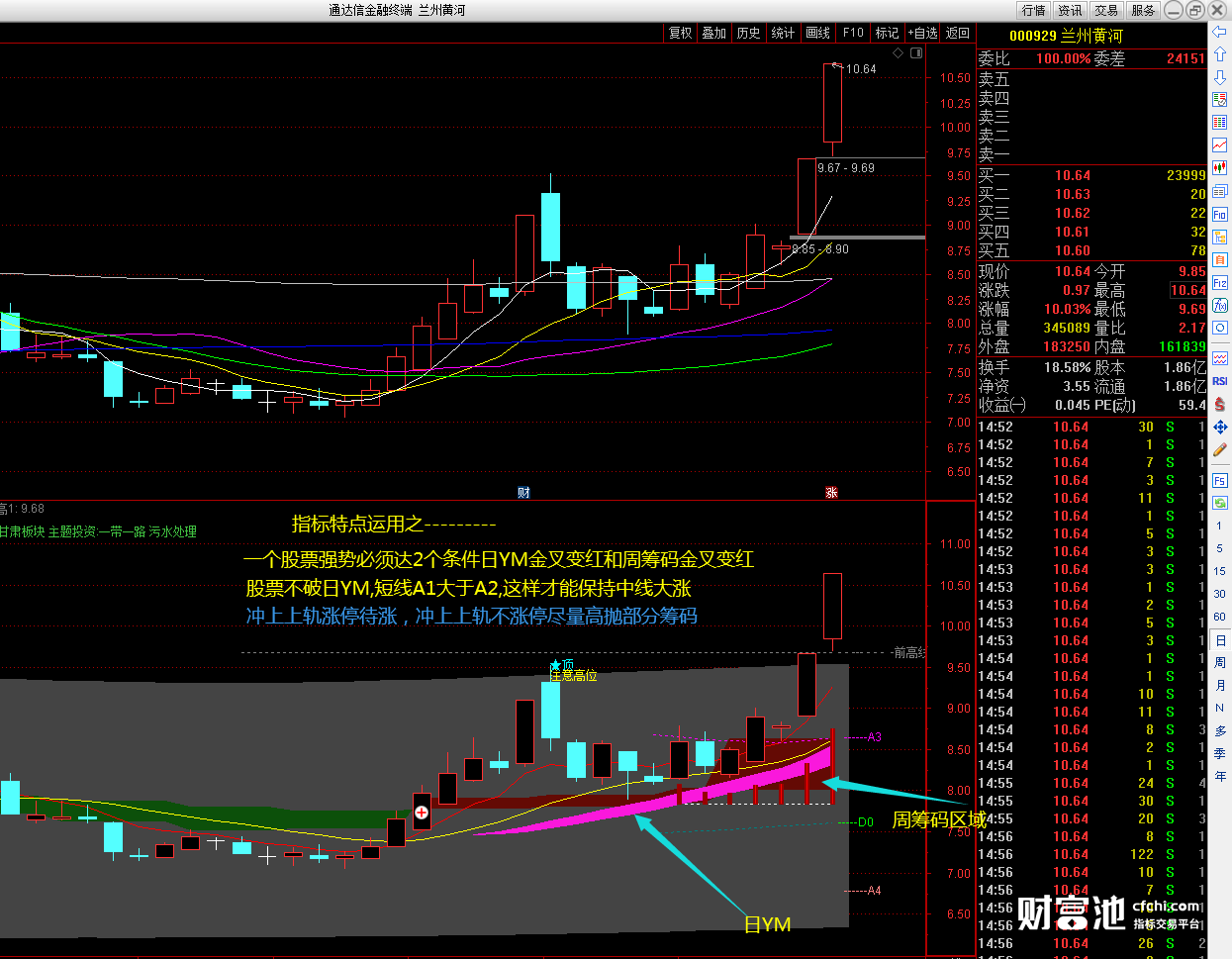The height and width of the screenshot is (959, 1232).
Task: Open the 资讯 menu
Action: pyautogui.click(x=1070, y=10)
